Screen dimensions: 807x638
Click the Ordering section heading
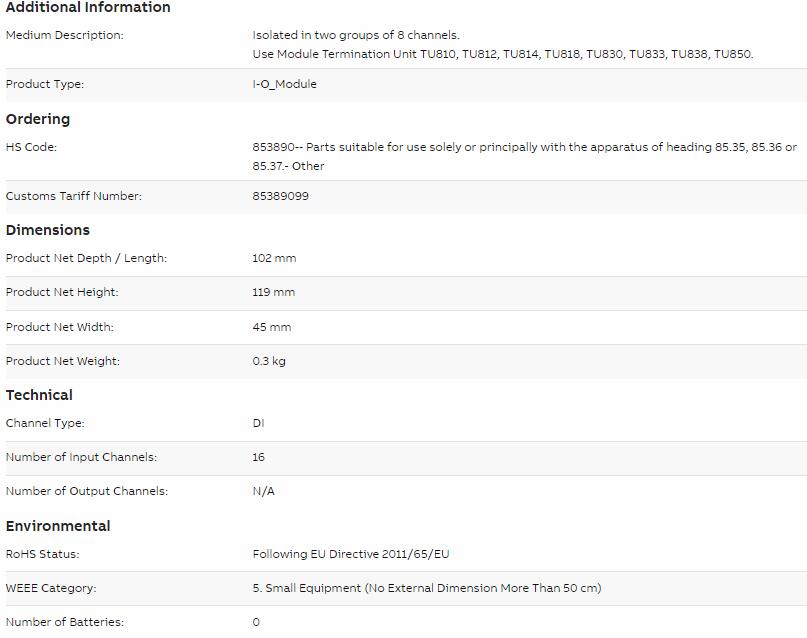(x=38, y=119)
